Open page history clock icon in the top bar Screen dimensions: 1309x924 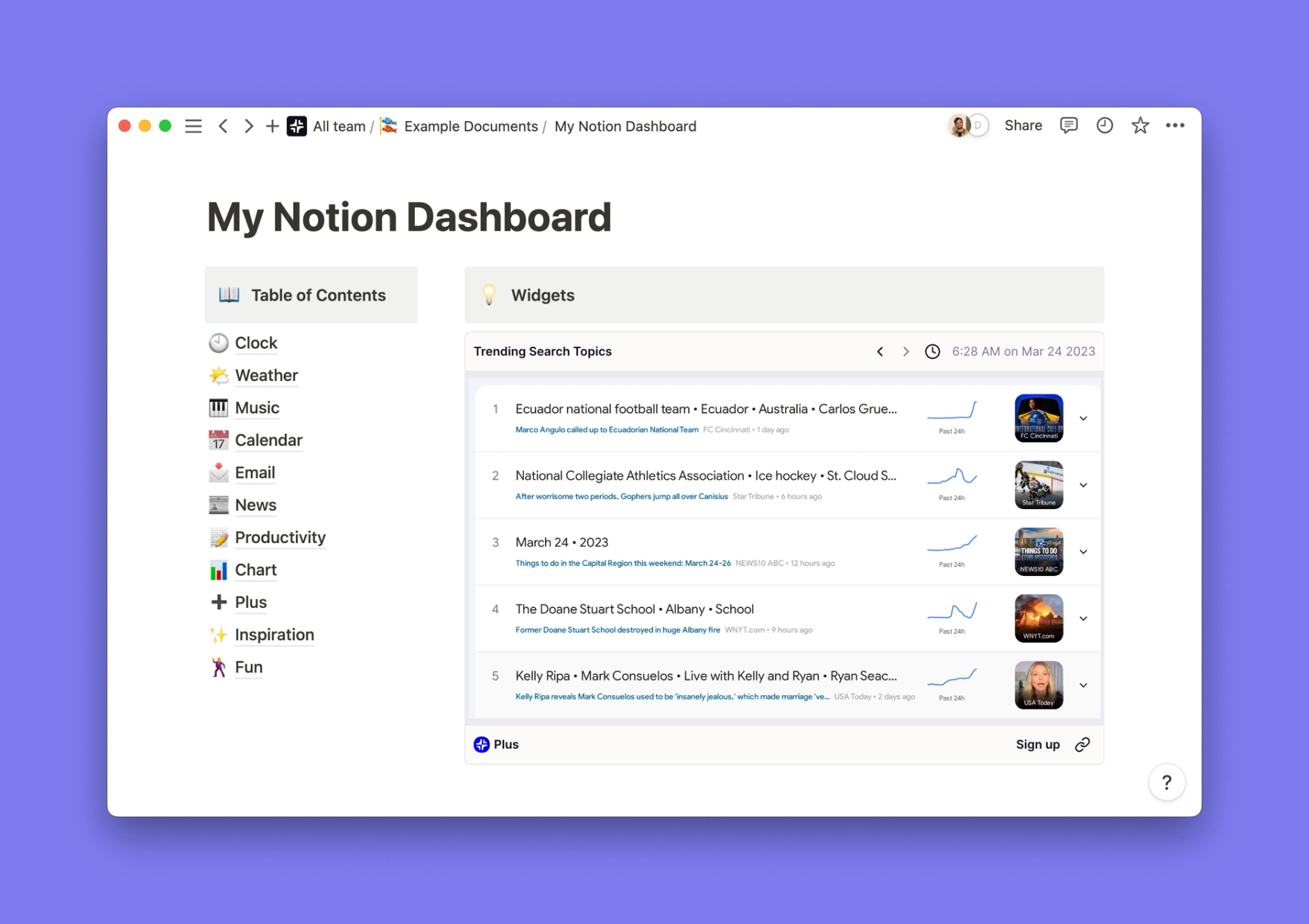point(1104,125)
